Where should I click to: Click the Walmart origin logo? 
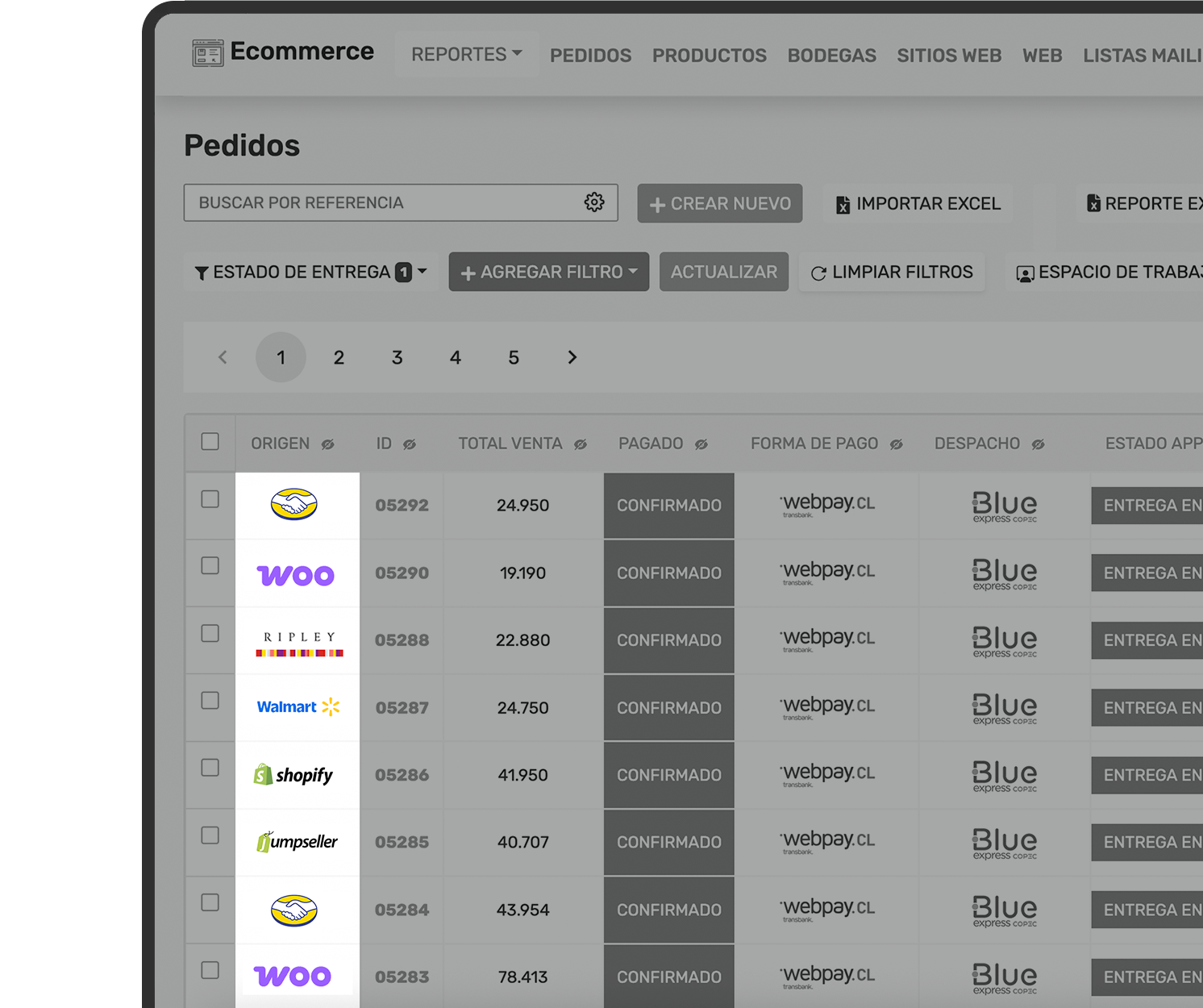(298, 707)
